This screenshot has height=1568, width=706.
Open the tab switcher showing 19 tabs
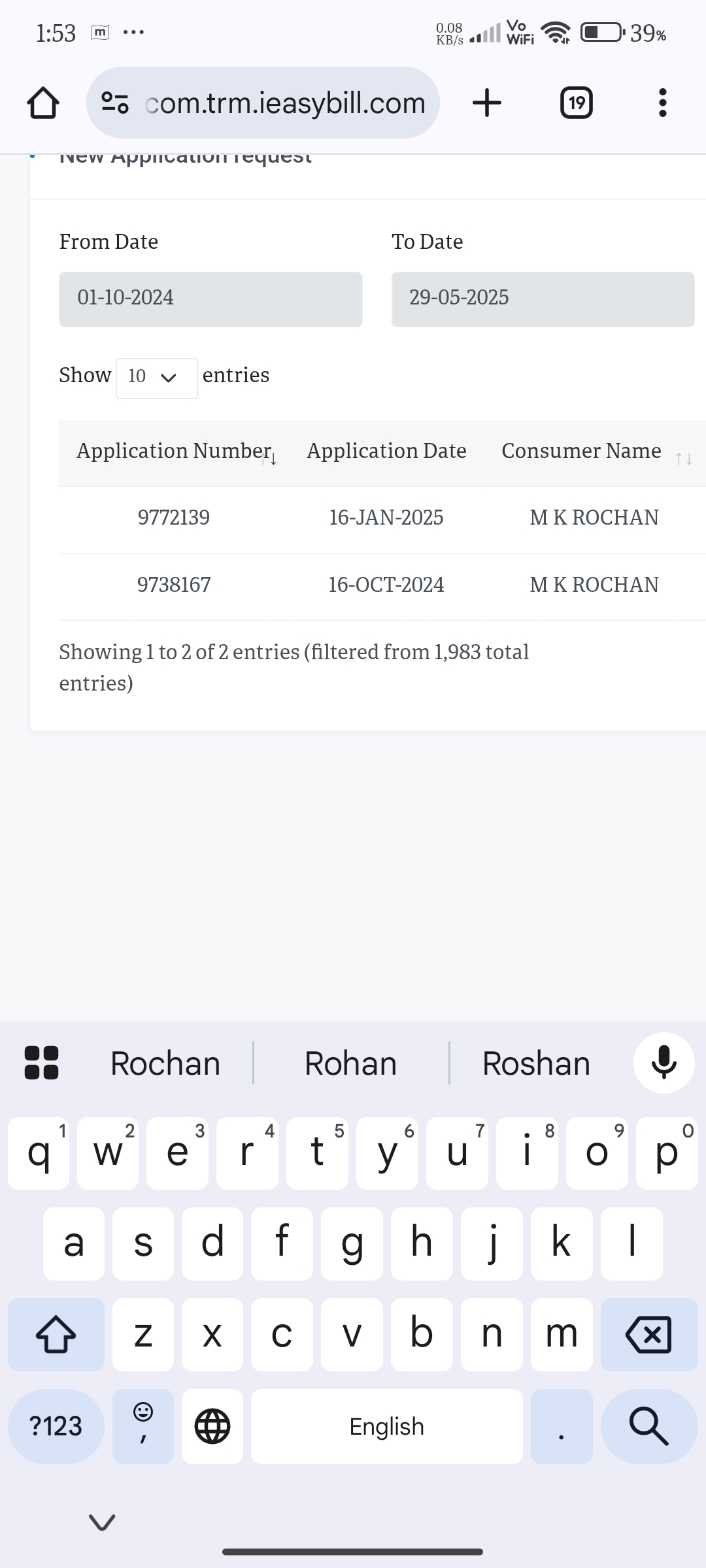coord(577,103)
